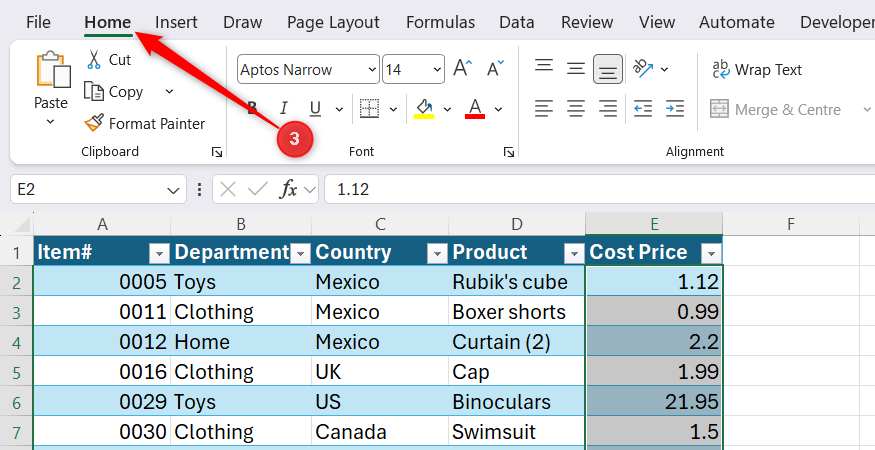The height and width of the screenshot is (450, 875).
Task: Align text left
Action: [x=544, y=108]
